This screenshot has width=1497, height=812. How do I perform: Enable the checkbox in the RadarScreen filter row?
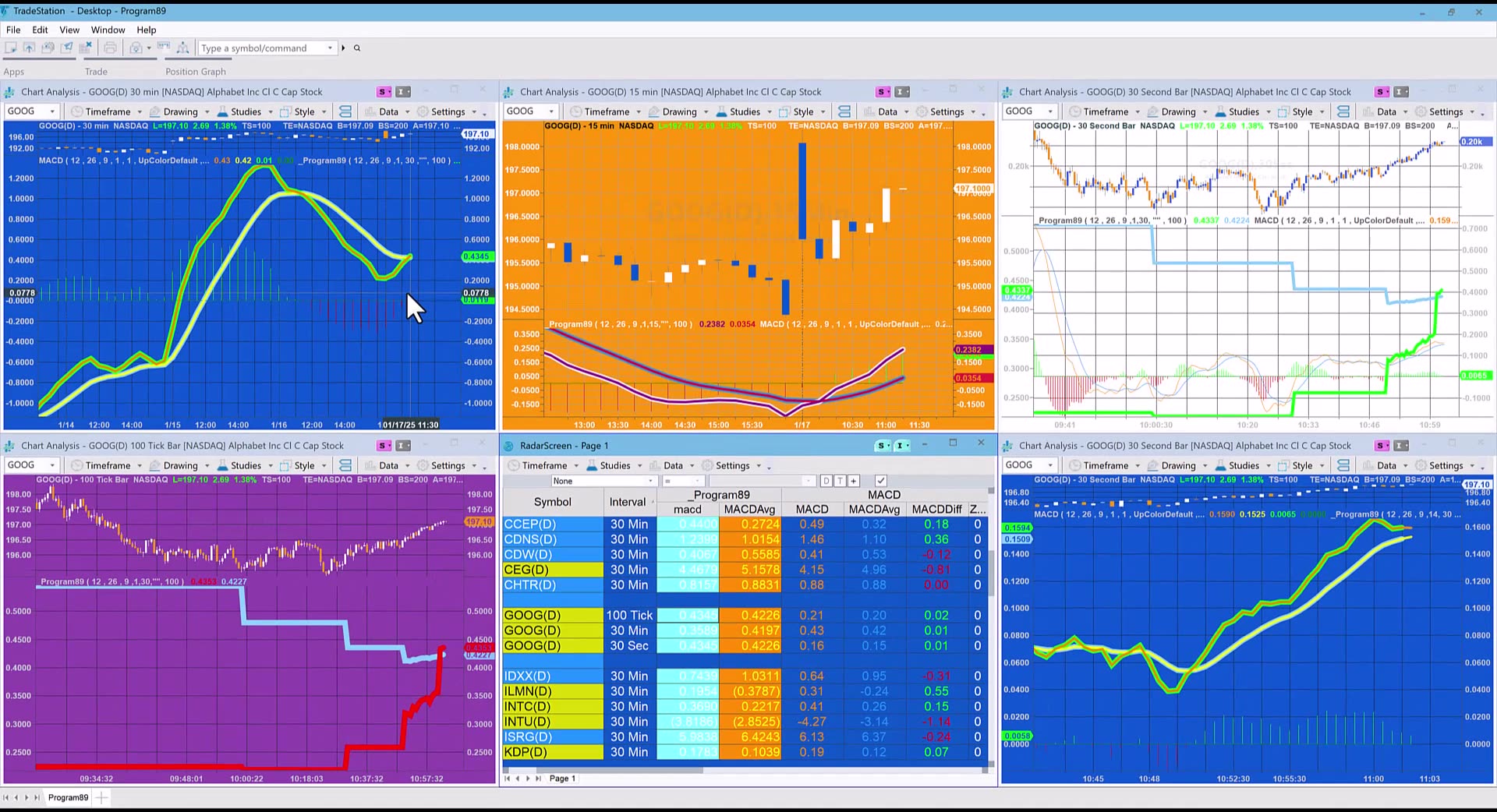coord(881,481)
